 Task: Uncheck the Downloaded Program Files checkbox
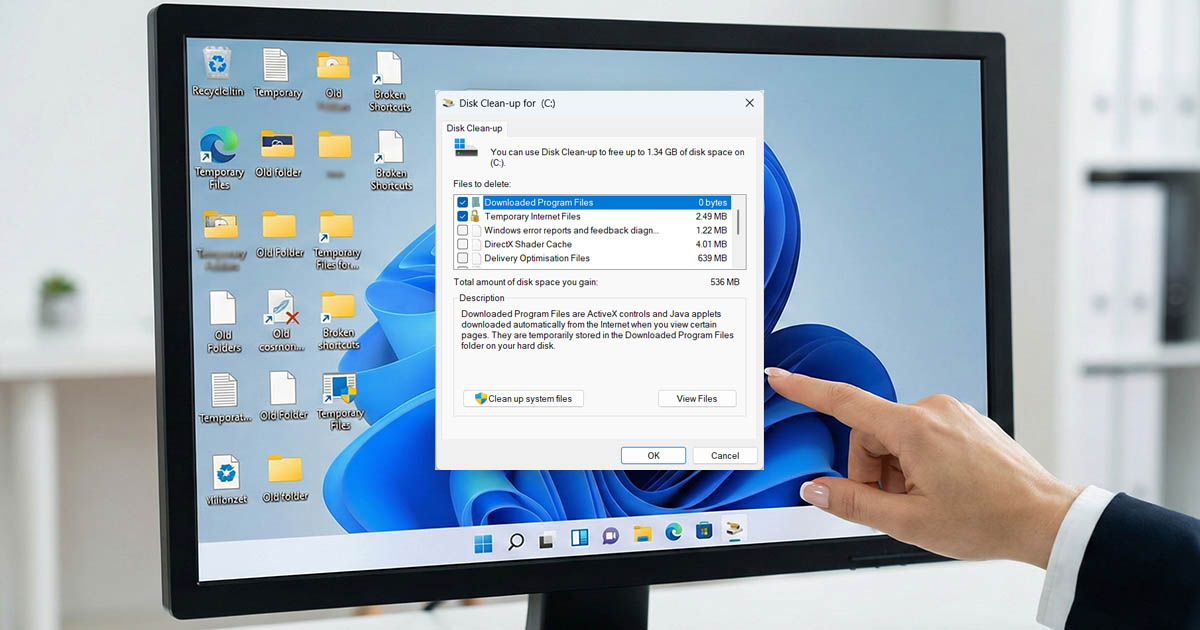pos(462,203)
